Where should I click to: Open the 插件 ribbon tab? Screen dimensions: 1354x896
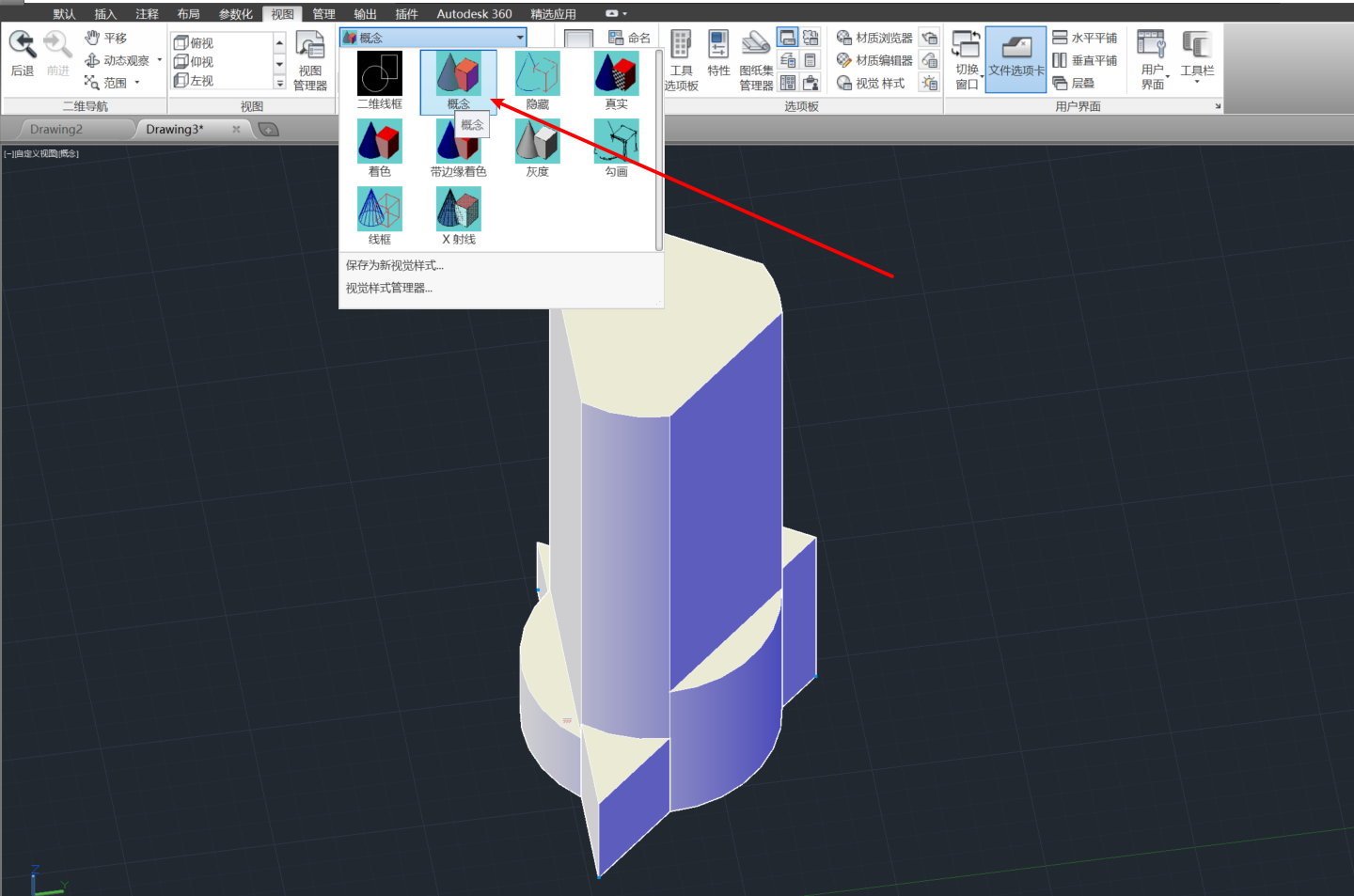click(406, 14)
